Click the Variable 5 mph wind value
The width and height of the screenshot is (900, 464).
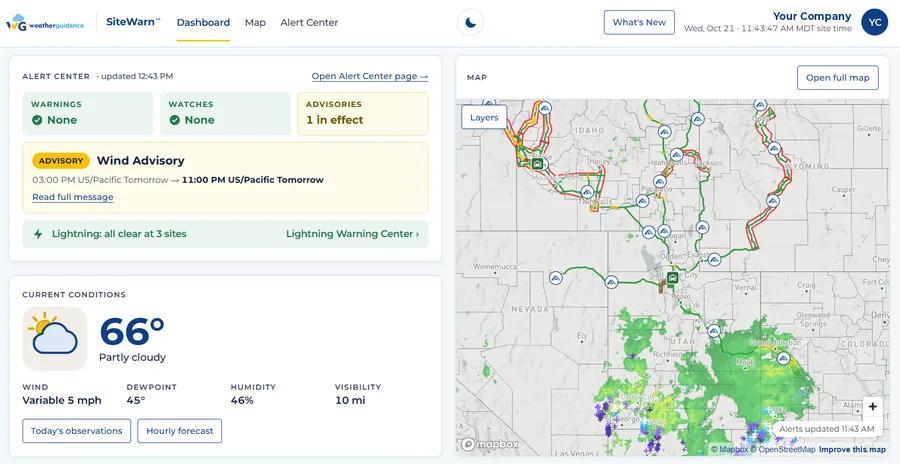[x=62, y=400]
